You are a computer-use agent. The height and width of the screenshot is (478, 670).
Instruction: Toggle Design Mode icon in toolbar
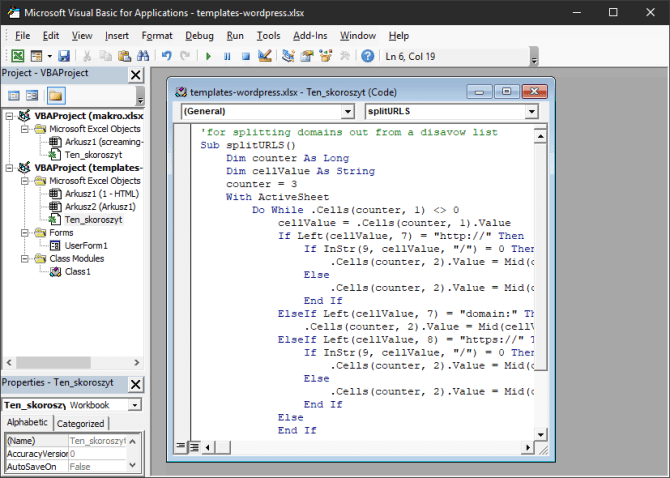(x=264, y=56)
